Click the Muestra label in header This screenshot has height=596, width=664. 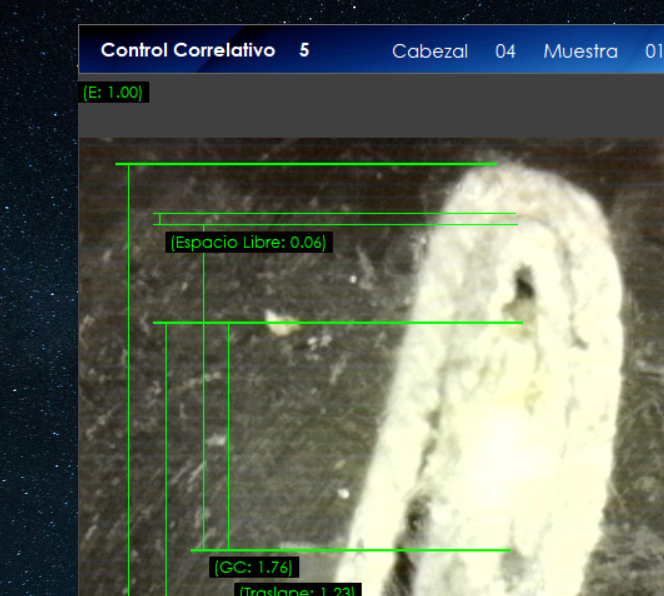[x=580, y=51]
